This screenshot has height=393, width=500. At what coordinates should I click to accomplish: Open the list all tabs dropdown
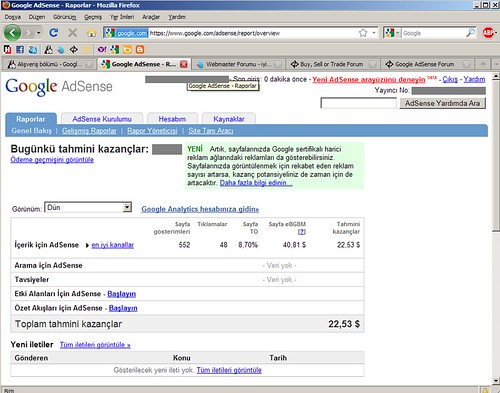click(x=496, y=64)
